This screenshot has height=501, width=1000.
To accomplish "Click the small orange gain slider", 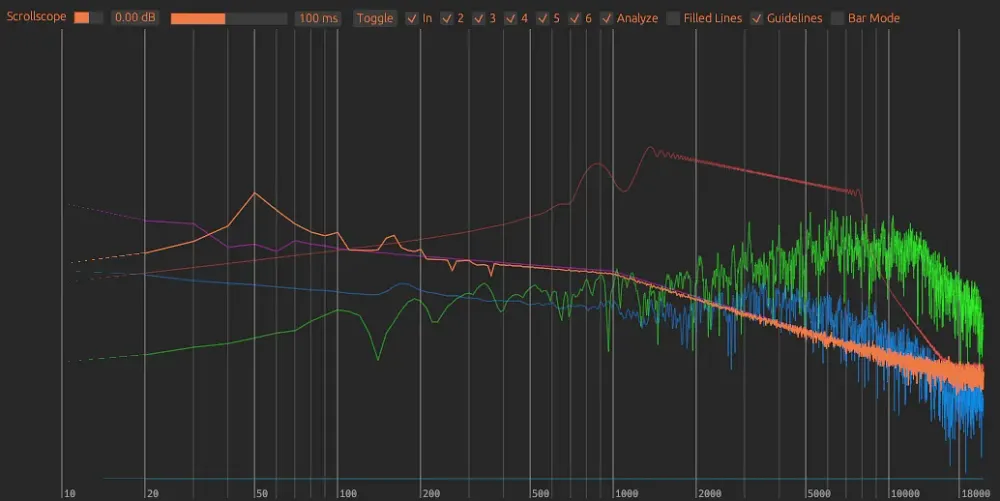I will pos(88,18).
